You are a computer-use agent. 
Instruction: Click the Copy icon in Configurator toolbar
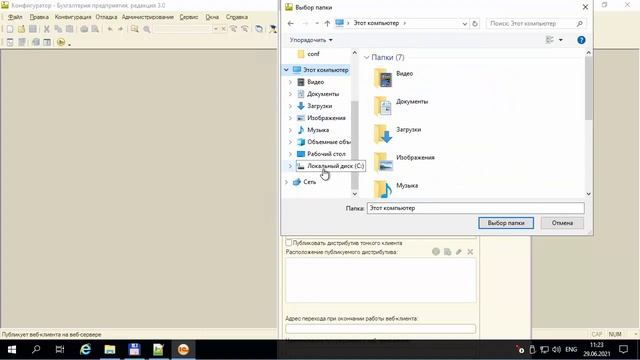tap(58, 29)
